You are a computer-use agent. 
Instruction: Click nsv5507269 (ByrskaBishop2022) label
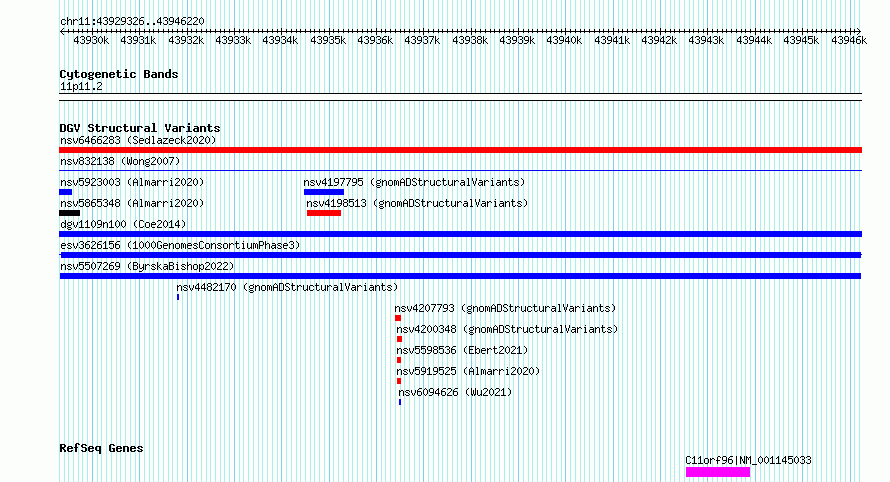pos(147,266)
